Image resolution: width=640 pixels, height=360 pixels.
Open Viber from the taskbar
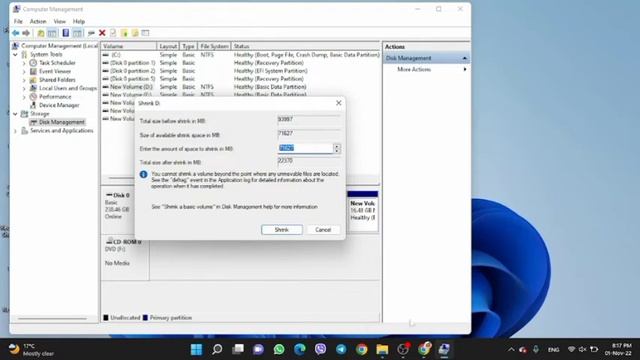coord(321,349)
